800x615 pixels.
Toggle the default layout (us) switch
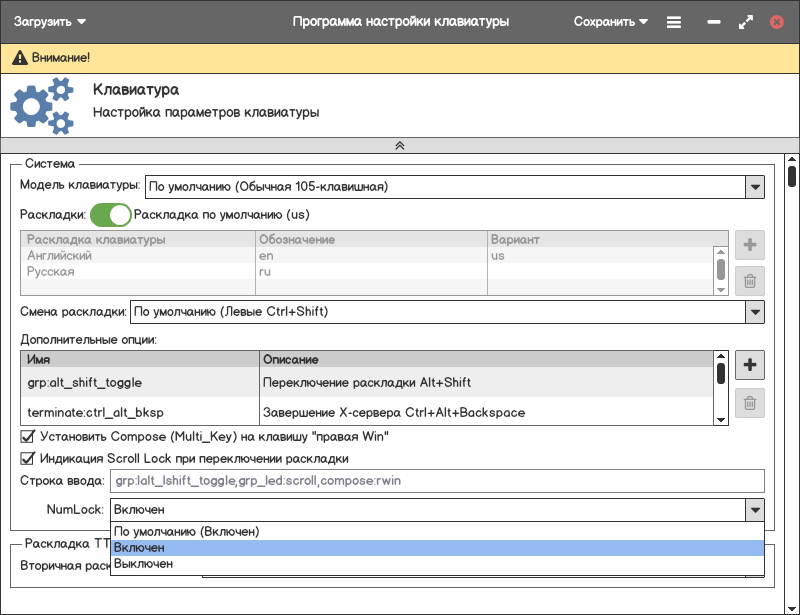pyautogui.click(x=111, y=214)
